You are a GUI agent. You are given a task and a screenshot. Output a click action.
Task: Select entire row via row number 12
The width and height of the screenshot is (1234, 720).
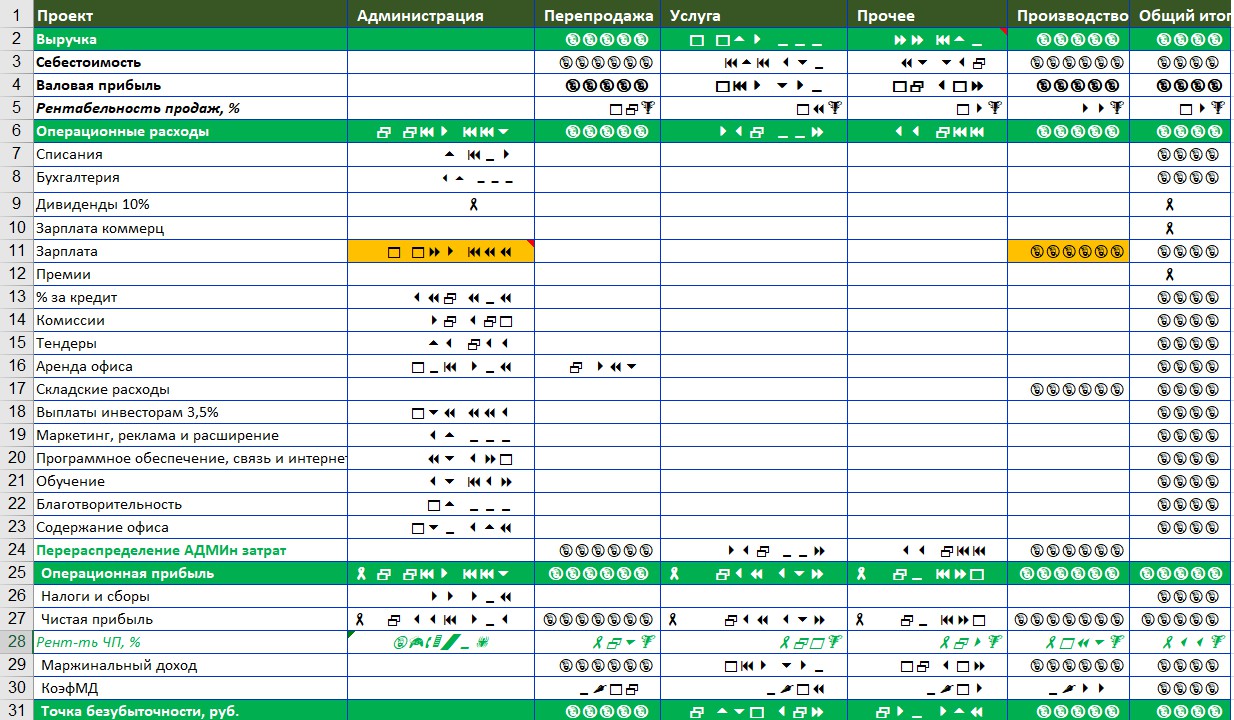tap(16, 274)
